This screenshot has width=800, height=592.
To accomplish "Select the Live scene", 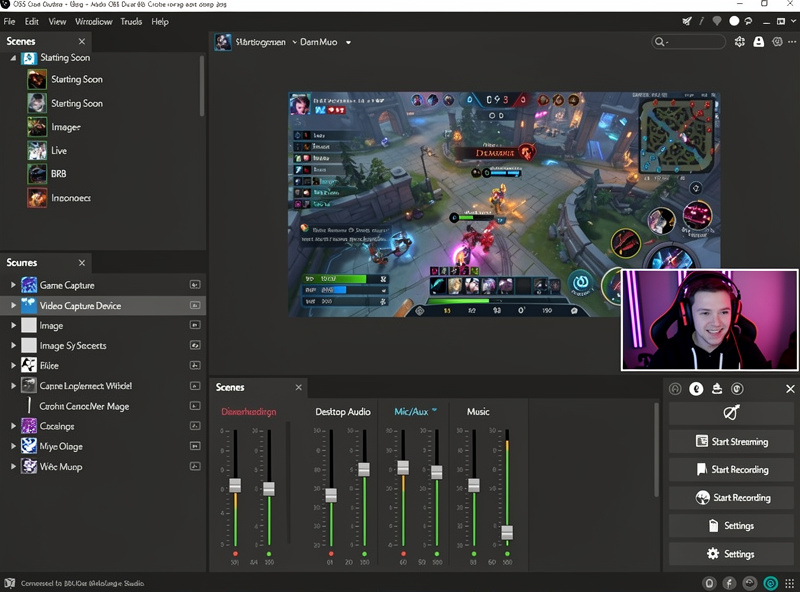I will (x=59, y=151).
